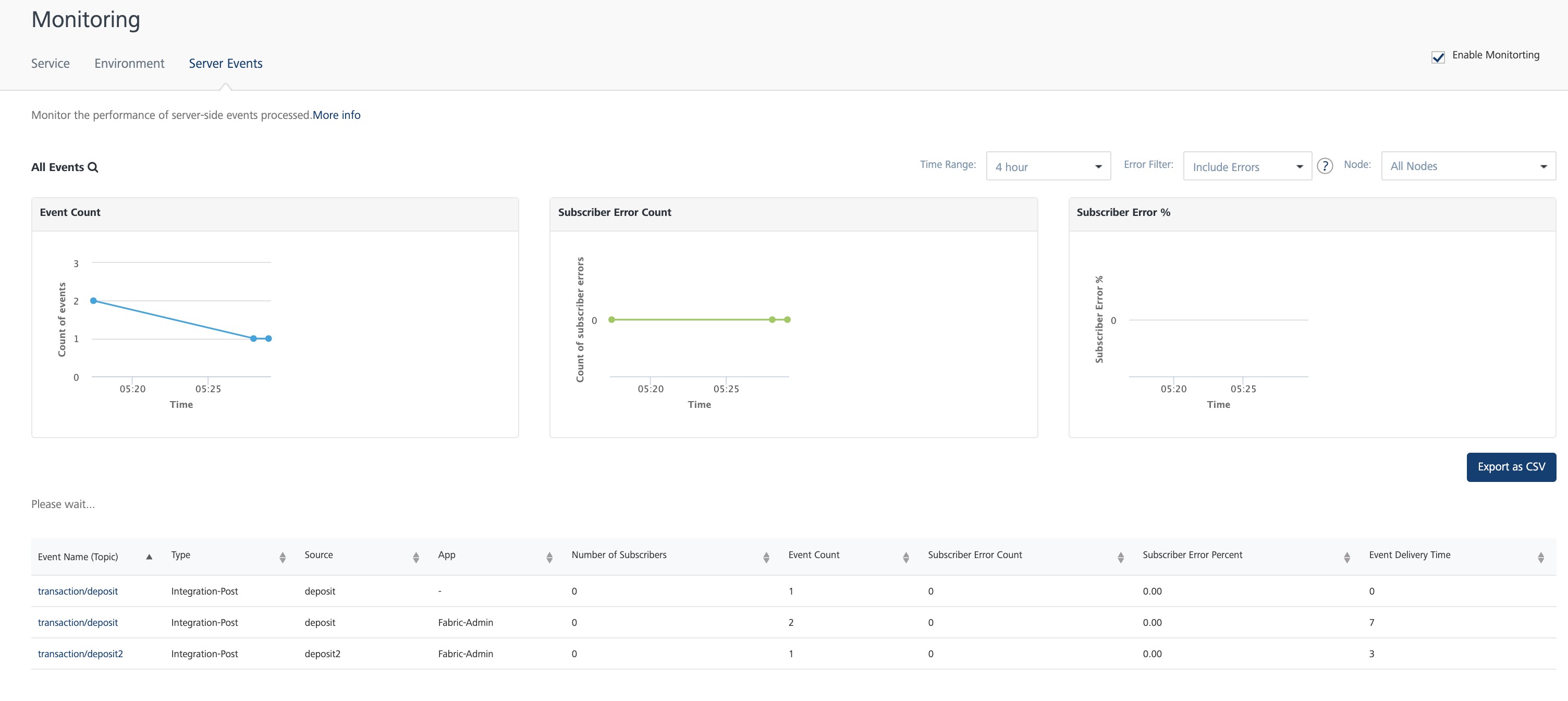This screenshot has width=1568, height=701.
Task: Sort by Subscriber Error Percent arrows
Action: (x=1346, y=557)
